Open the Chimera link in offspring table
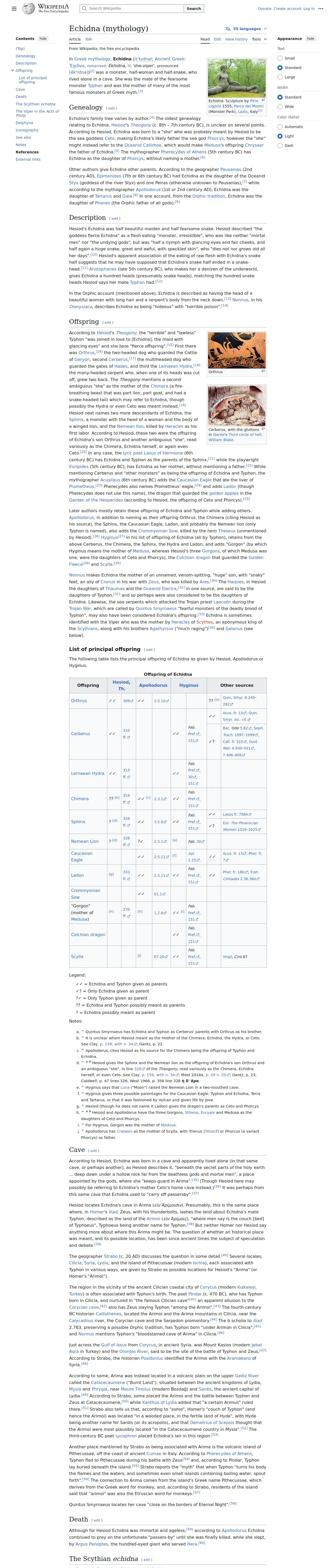Image resolution: width=336 pixels, height=1568 pixels. click(x=79, y=799)
